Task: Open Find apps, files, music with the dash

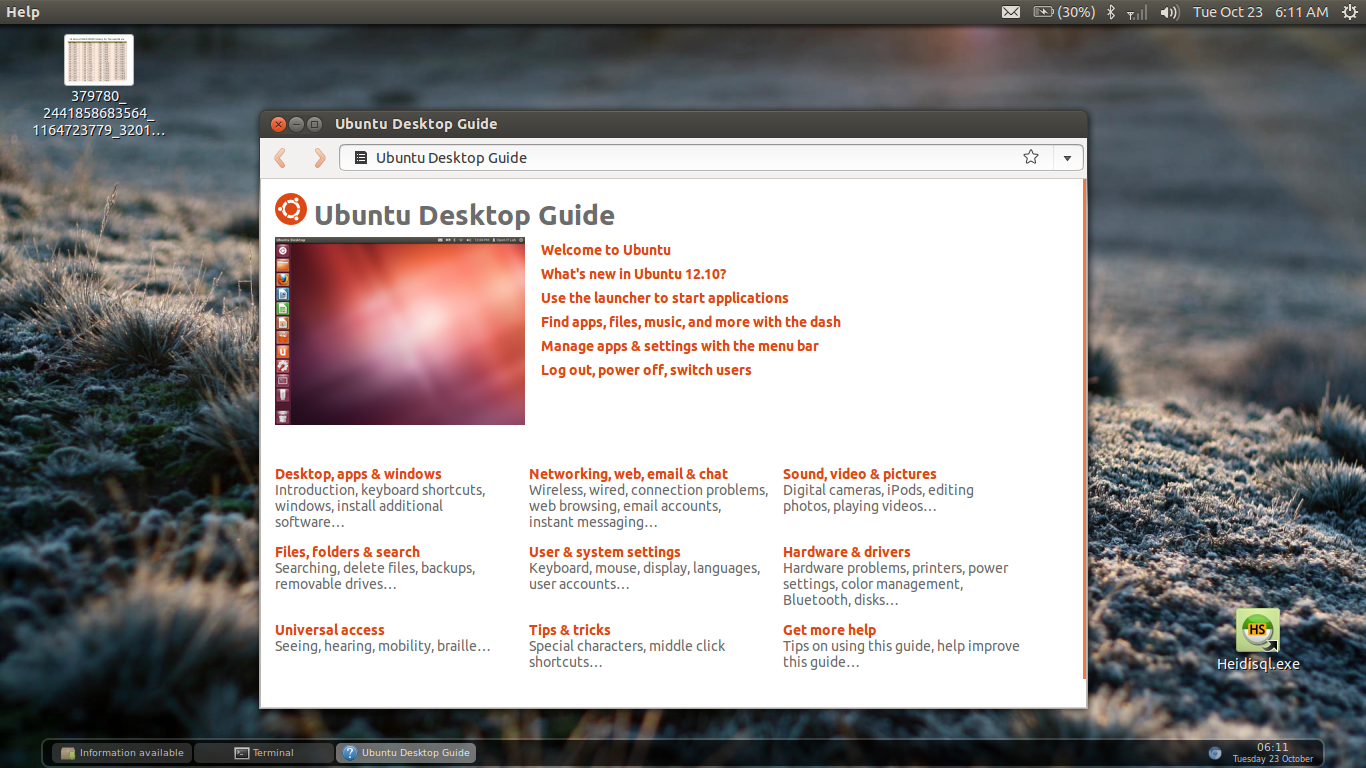Action: [x=691, y=322]
